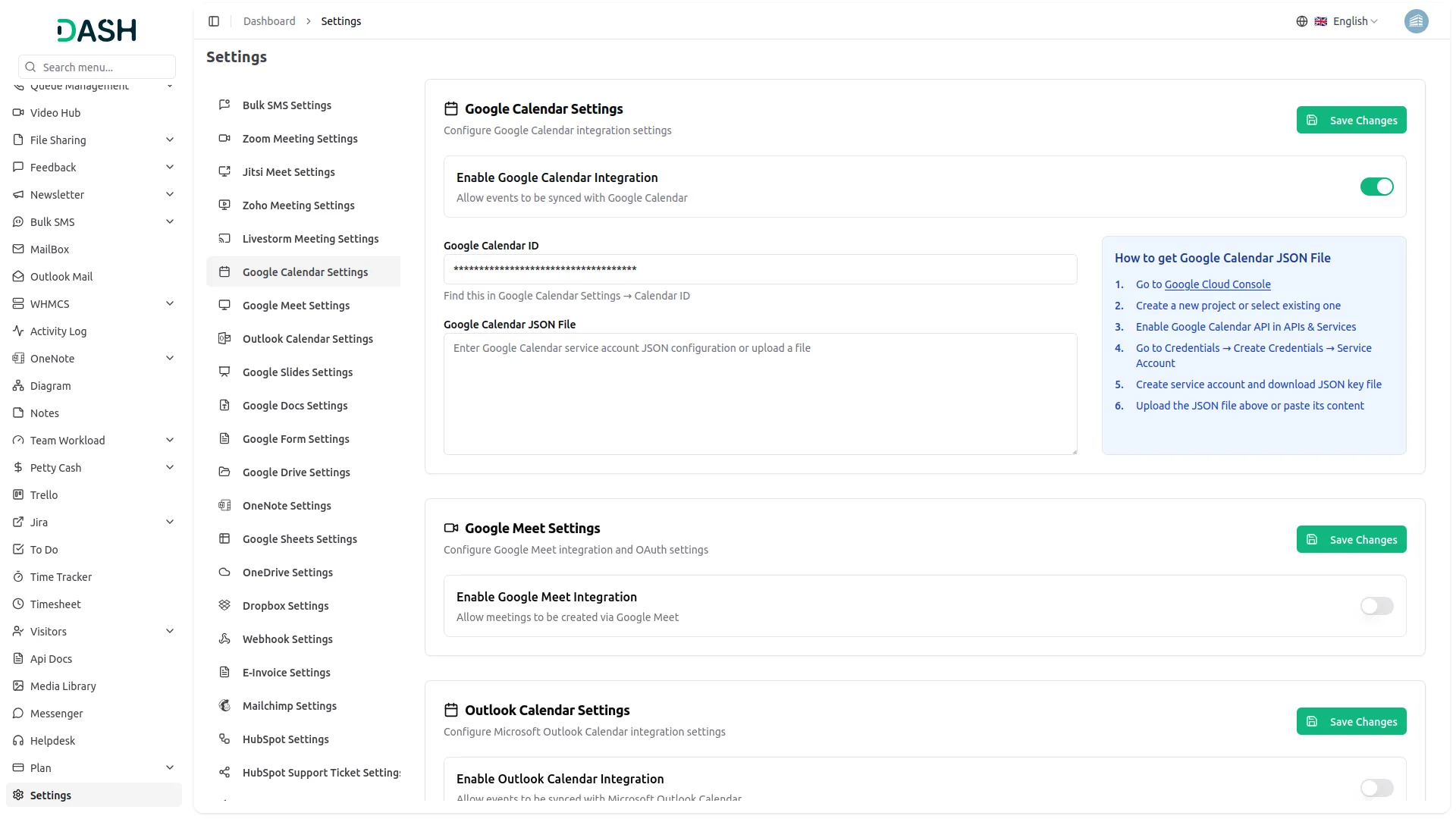Image resolution: width=1456 pixels, height=819 pixels.
Task: Click the Google Calendar ID field
Action: [760, 269]
